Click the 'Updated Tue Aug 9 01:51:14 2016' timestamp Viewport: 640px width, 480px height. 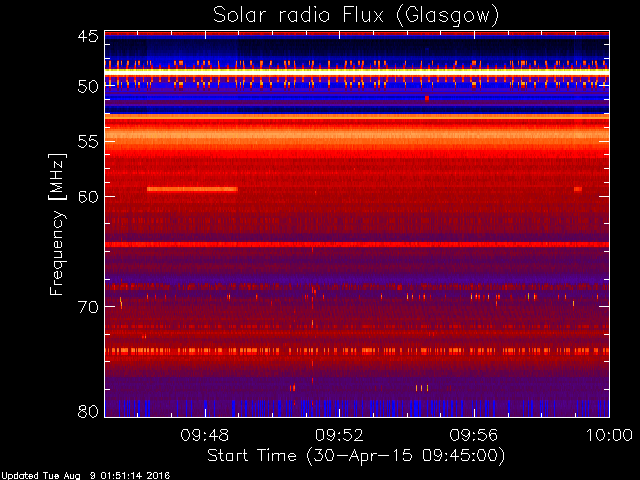pos(85,476)
